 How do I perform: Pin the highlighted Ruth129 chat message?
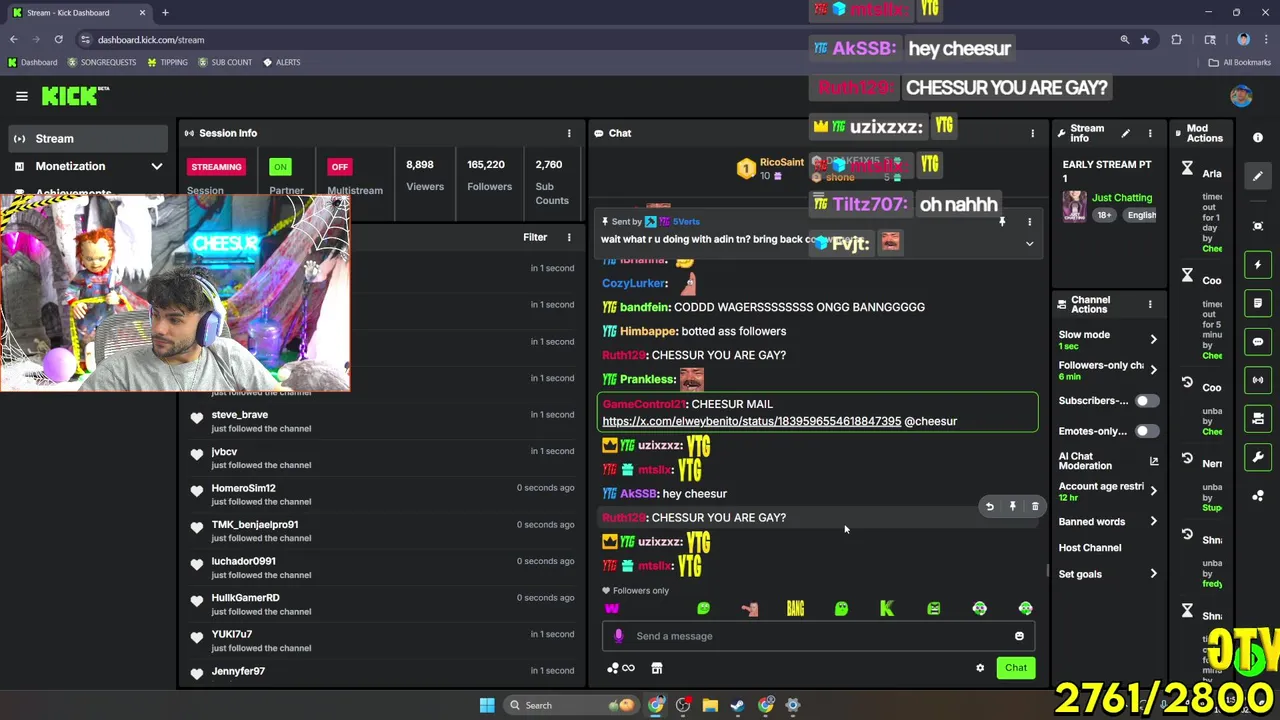[1012, 507]
